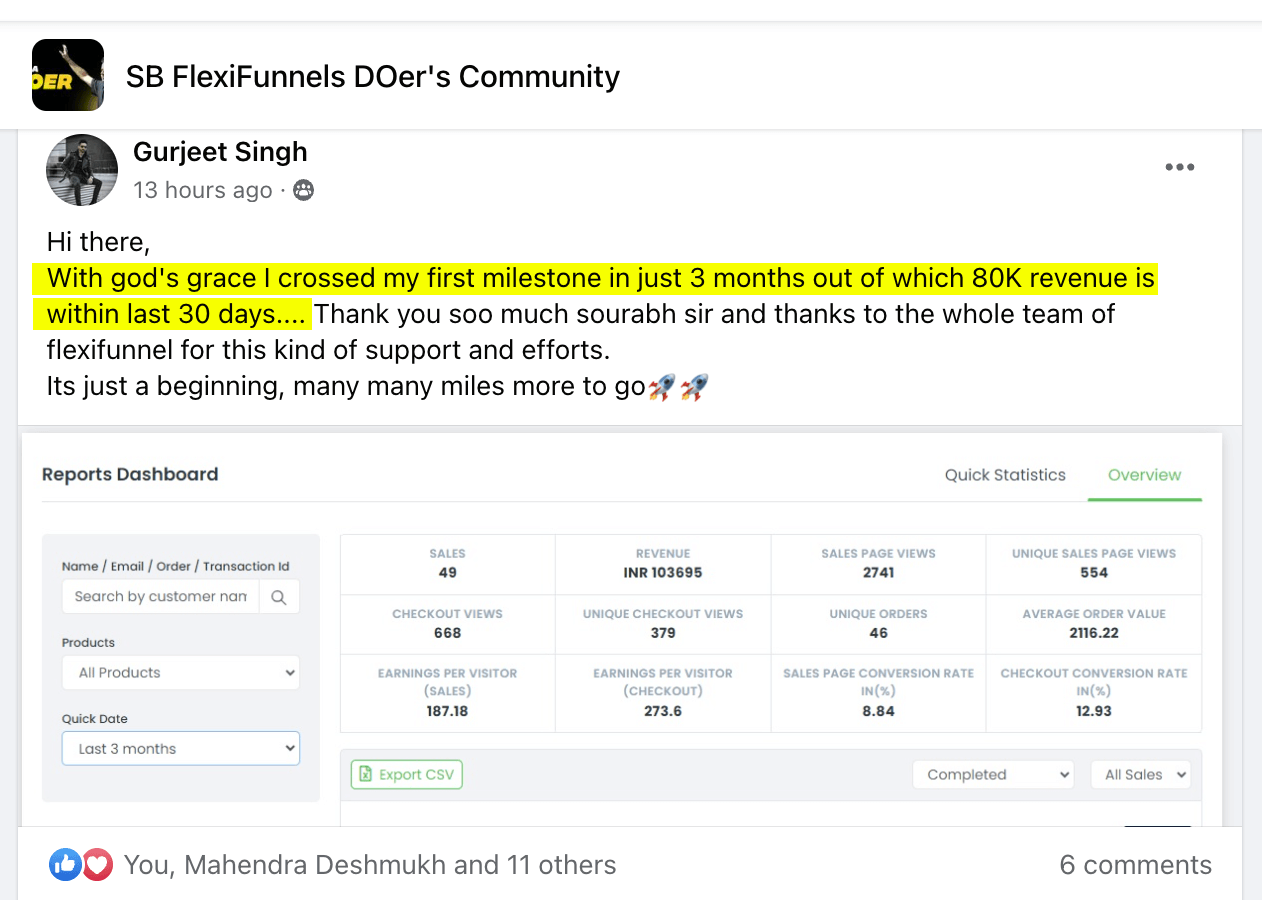Image resolution: width=1262 pixels, height=900 pixels.
Task: Focus the Search by customer name field
Action: [x=160, y=597]
